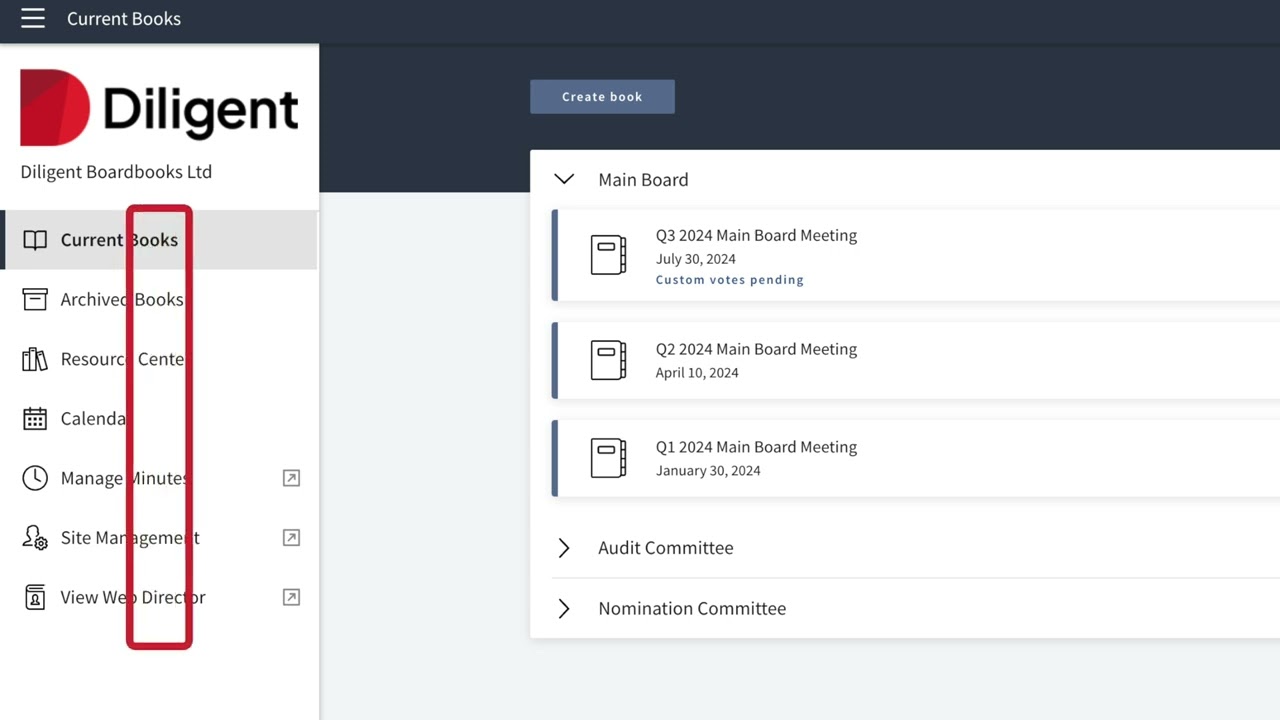Viewport: 1280px width, 720px height.
Task: Open Site Management external link arrow
Action: pos(291,538)
